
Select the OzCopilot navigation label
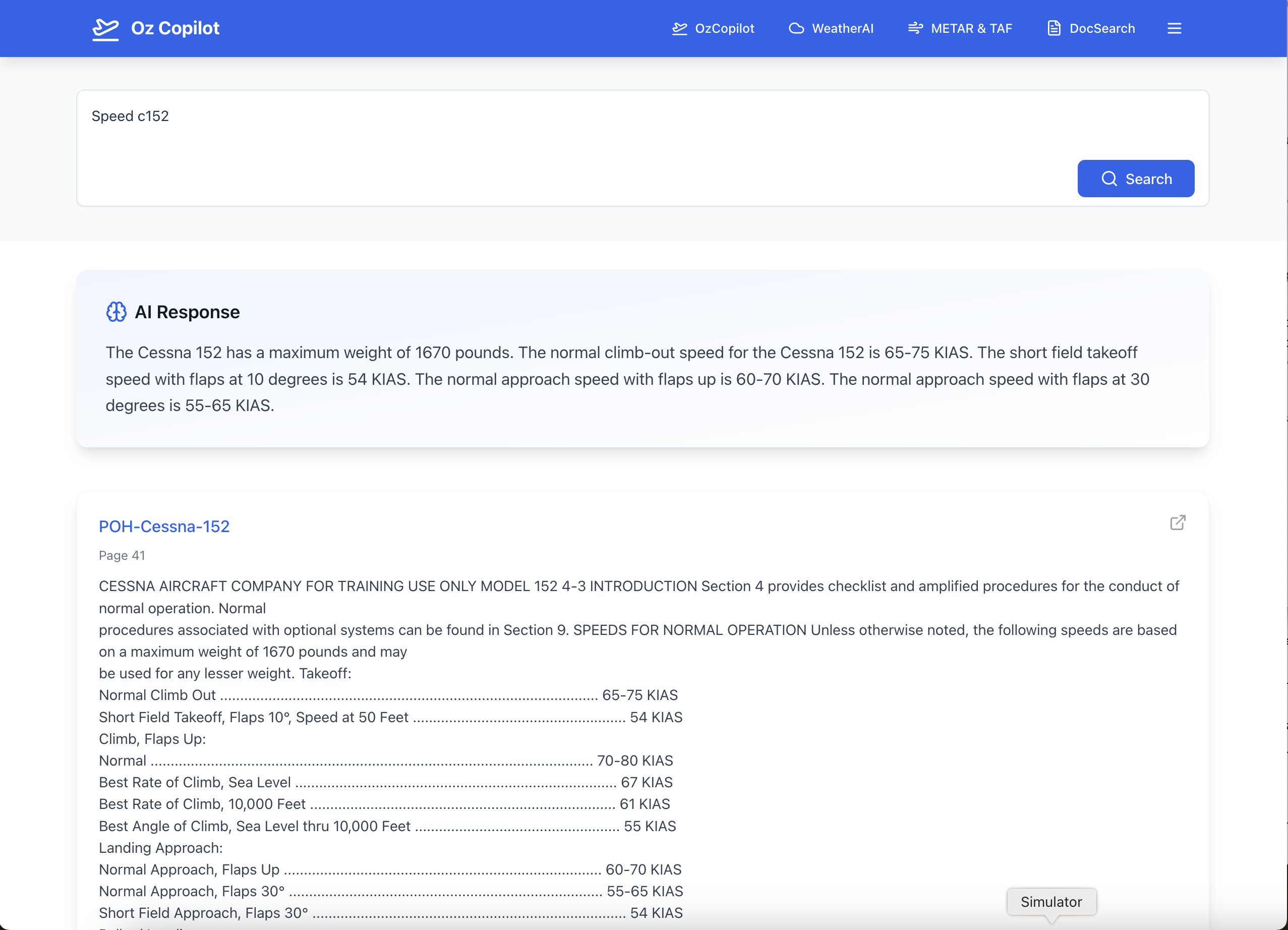tap(724, 28)
